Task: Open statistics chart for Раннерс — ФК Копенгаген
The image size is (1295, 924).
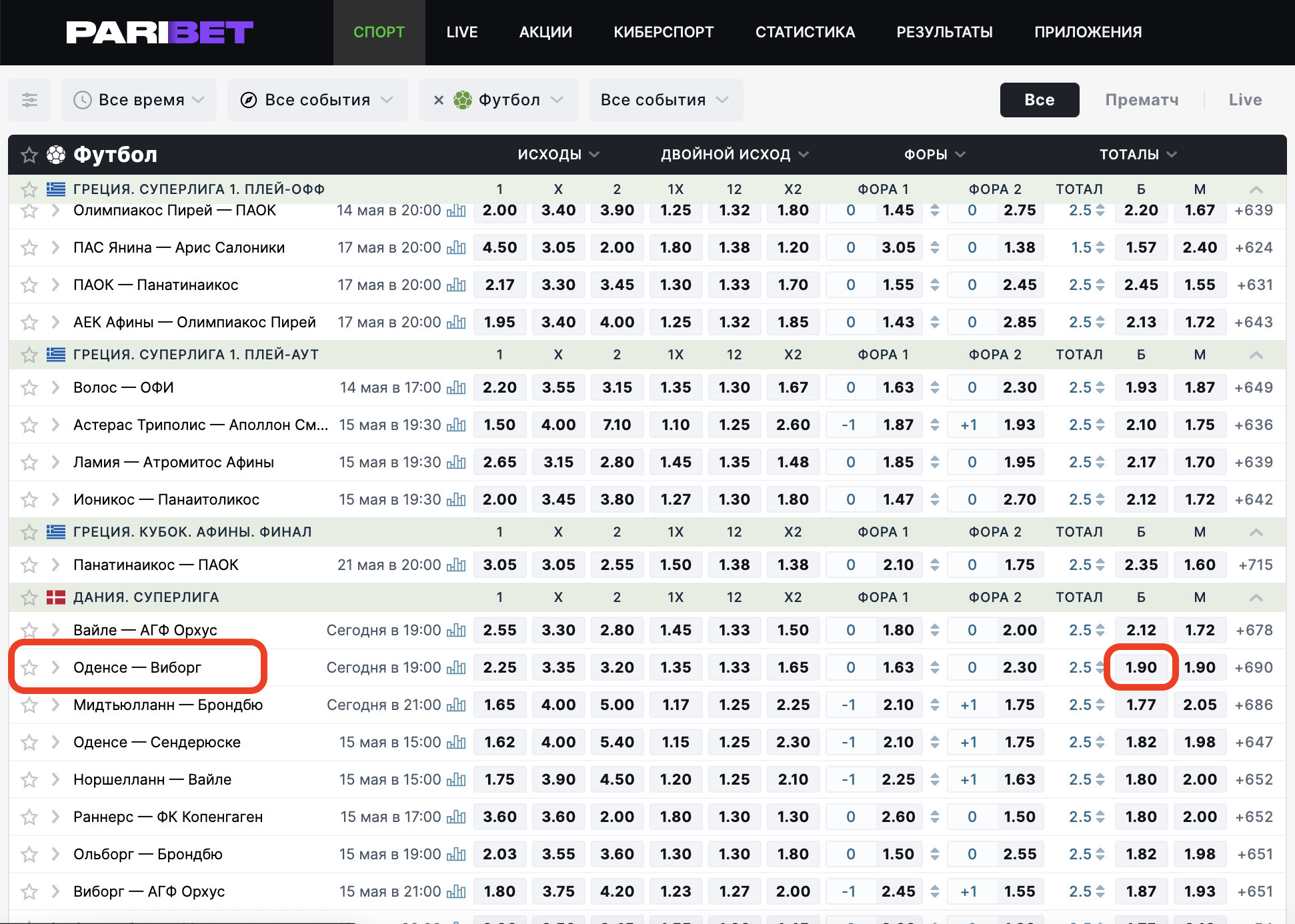Action: 456,817
